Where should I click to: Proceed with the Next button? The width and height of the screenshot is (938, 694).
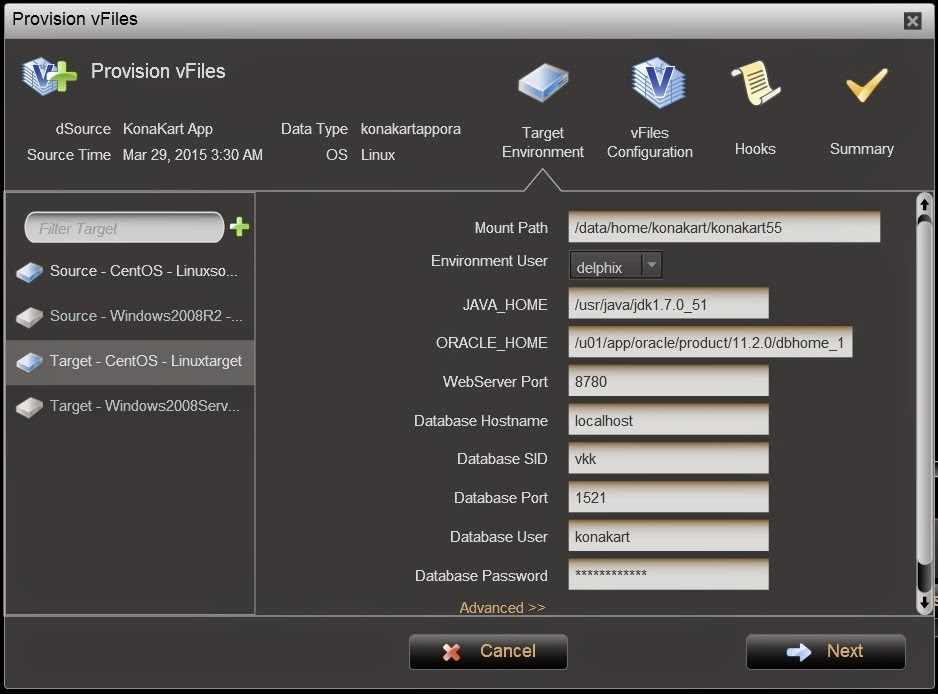[x=826, y=652]
